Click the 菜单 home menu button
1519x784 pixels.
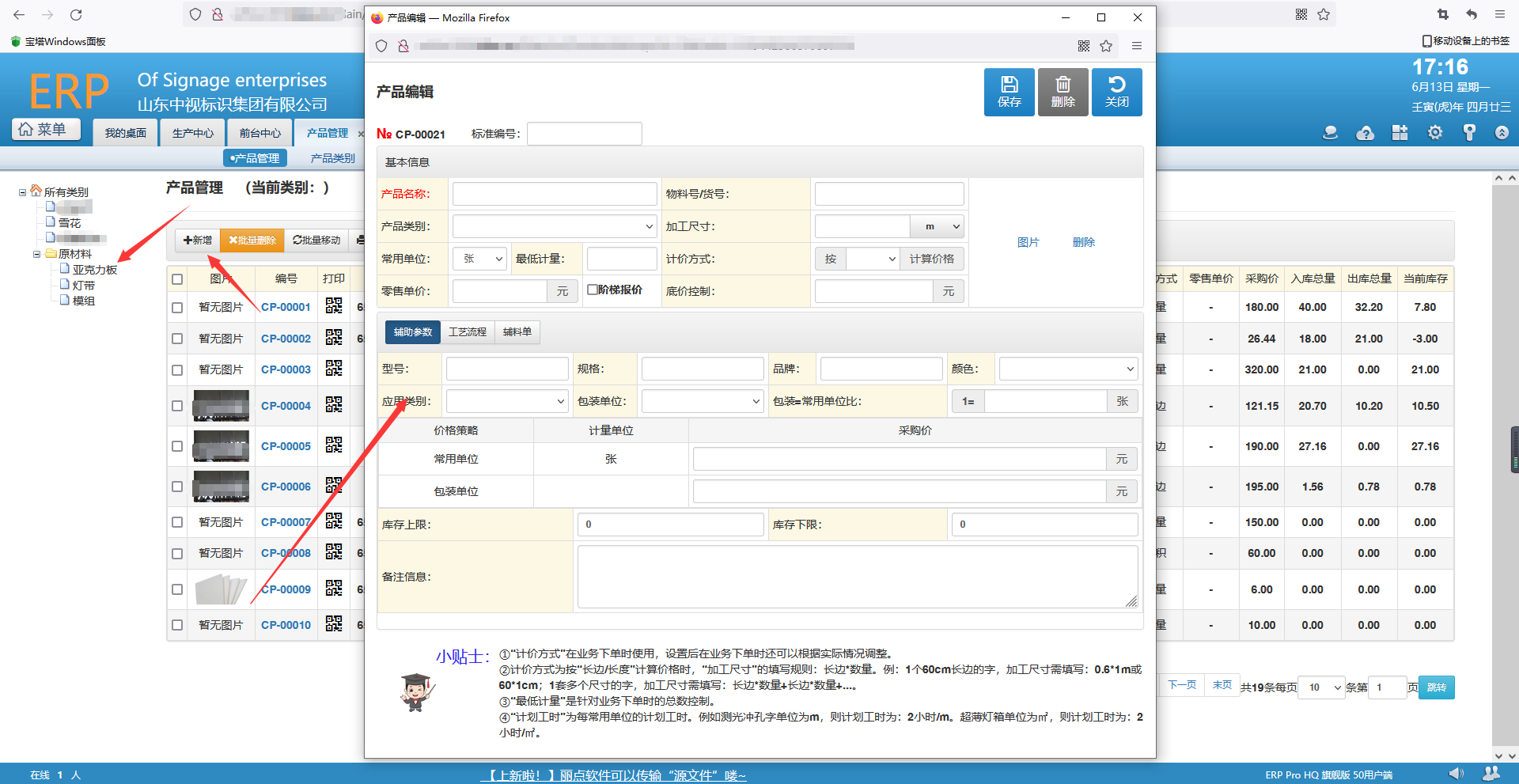pyautogui.click(x=46, y=130)
